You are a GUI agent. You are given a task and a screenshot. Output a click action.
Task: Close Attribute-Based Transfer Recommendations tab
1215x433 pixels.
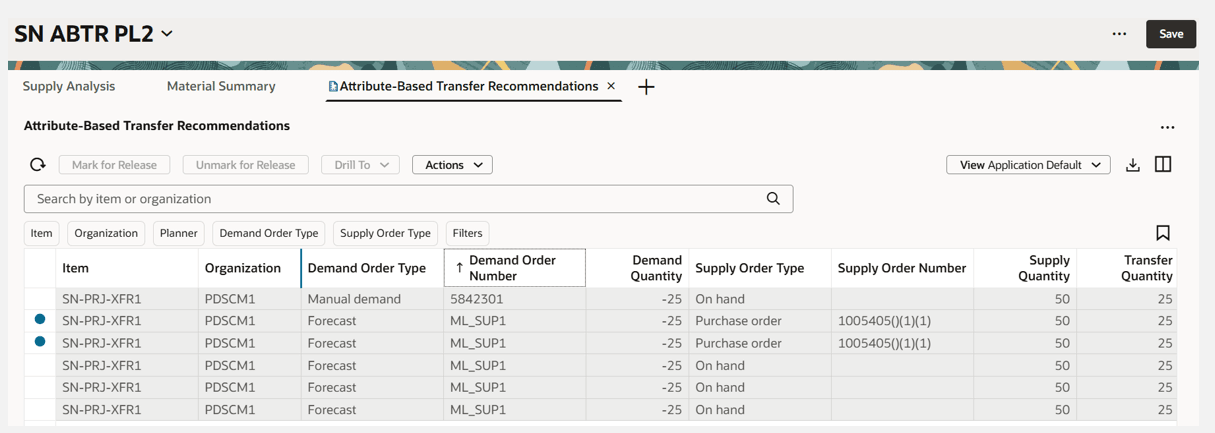tap(611, 86)
